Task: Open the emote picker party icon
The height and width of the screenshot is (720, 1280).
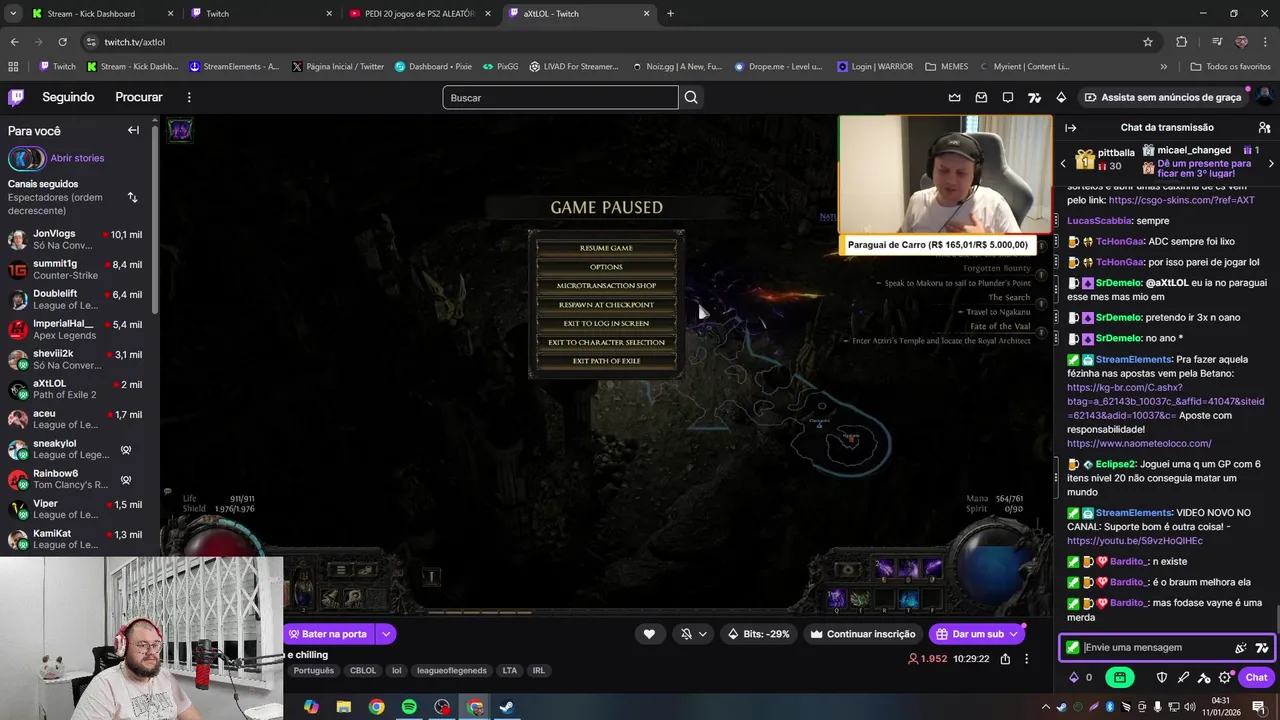Action: click(x=1241, y=647)
